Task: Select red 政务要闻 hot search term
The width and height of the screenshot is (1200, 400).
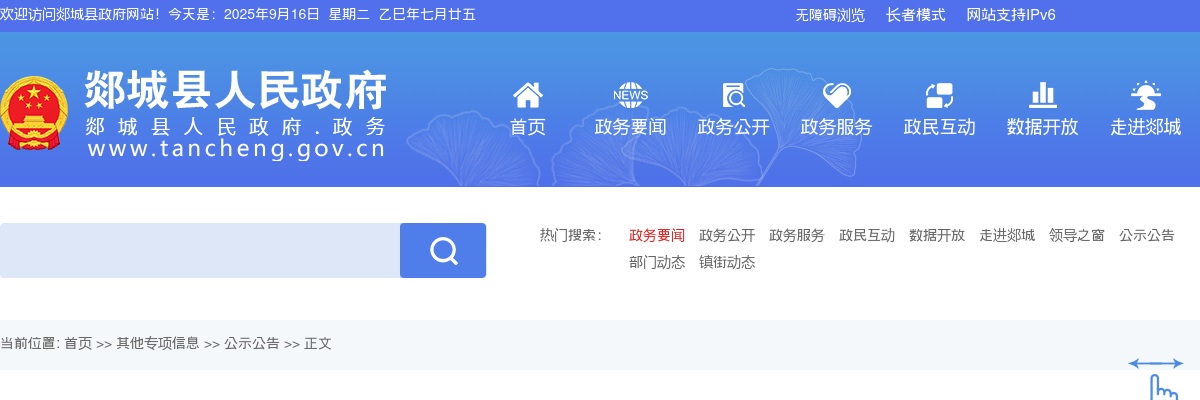Action: pyautogui.click(x=657, y=236)
